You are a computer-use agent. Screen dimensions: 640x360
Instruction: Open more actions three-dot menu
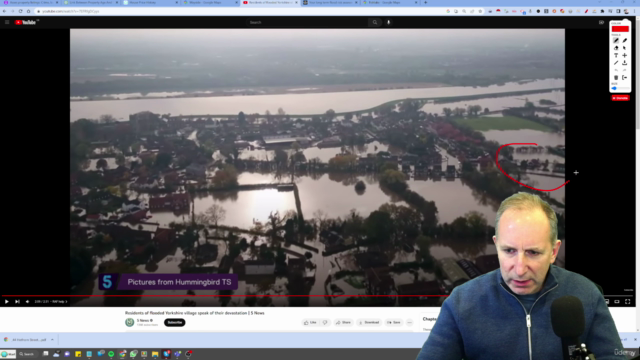click(409, 322)
